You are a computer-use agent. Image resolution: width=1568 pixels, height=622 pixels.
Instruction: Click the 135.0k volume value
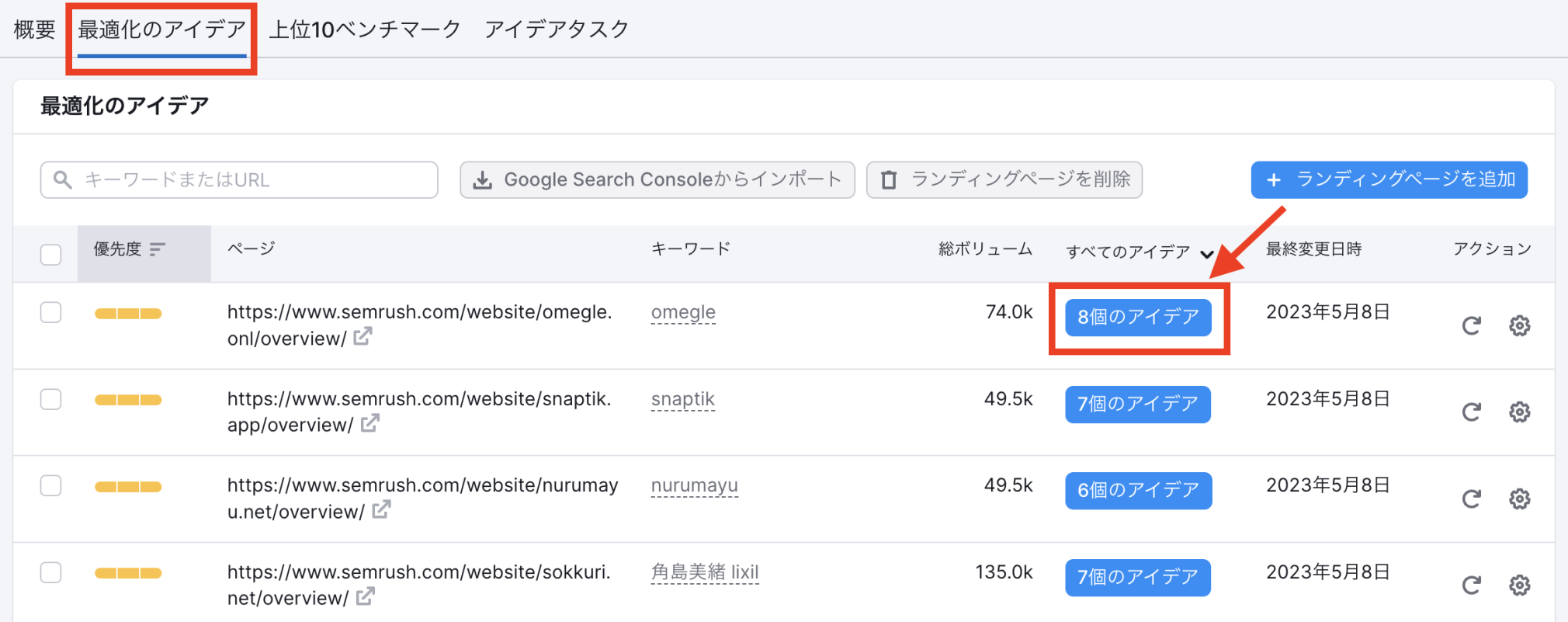point(1004,572)
